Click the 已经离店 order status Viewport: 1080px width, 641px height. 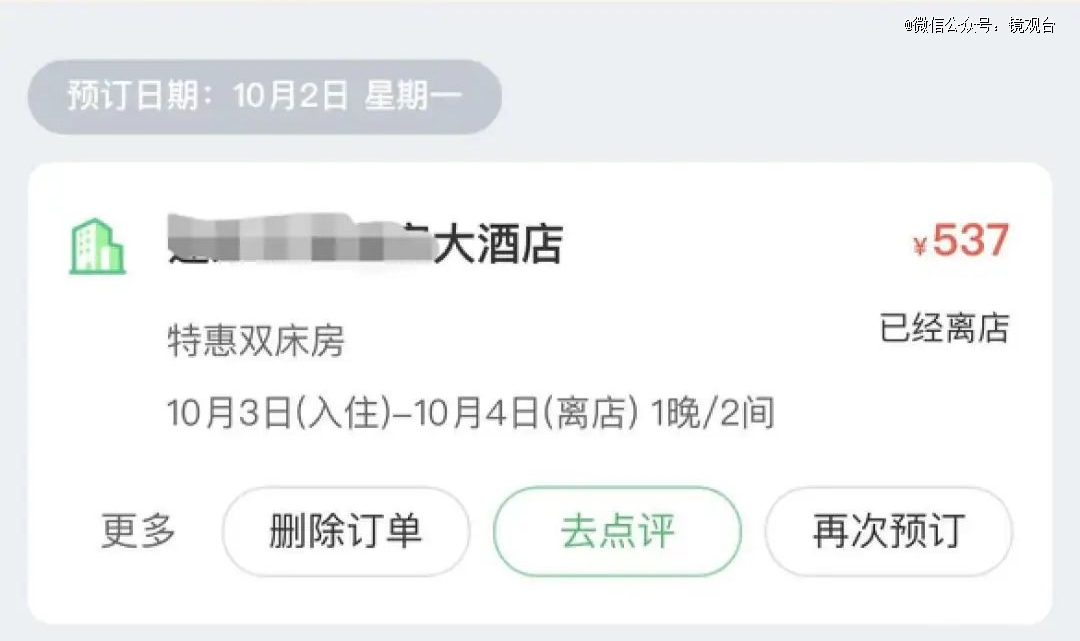tap(944, 328)
